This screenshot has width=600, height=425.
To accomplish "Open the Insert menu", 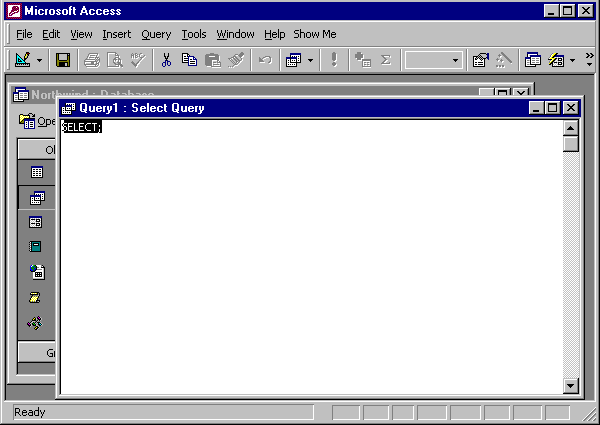I will (x=116, y=34).
